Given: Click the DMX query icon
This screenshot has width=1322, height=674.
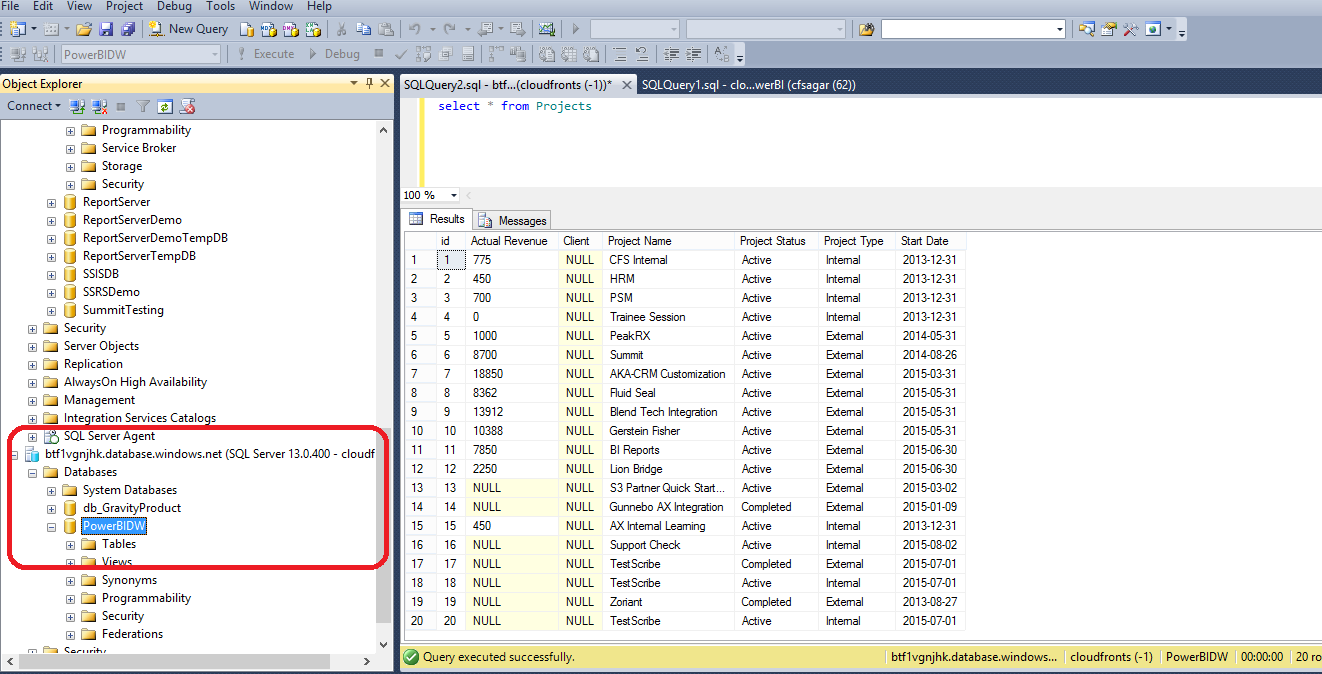Looking at the screenshot, I should [x=292, y=29].
